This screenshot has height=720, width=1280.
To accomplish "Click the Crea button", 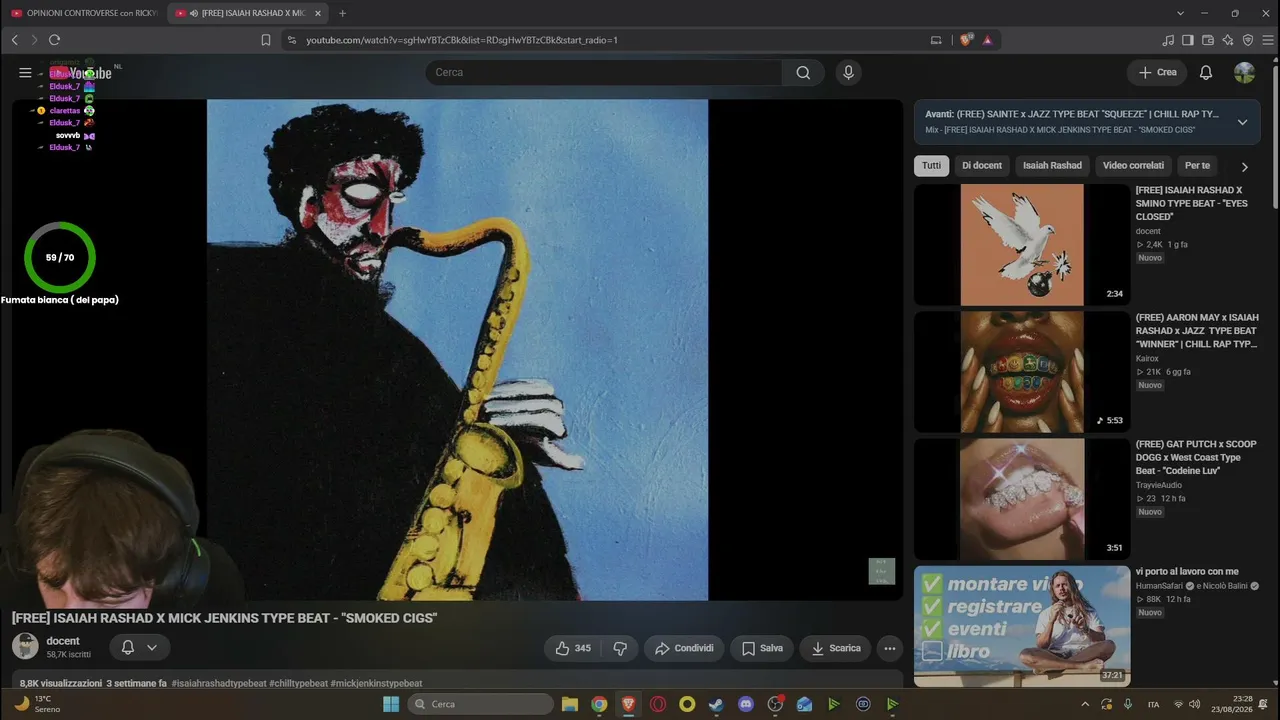I will [x=1157, y=72].
